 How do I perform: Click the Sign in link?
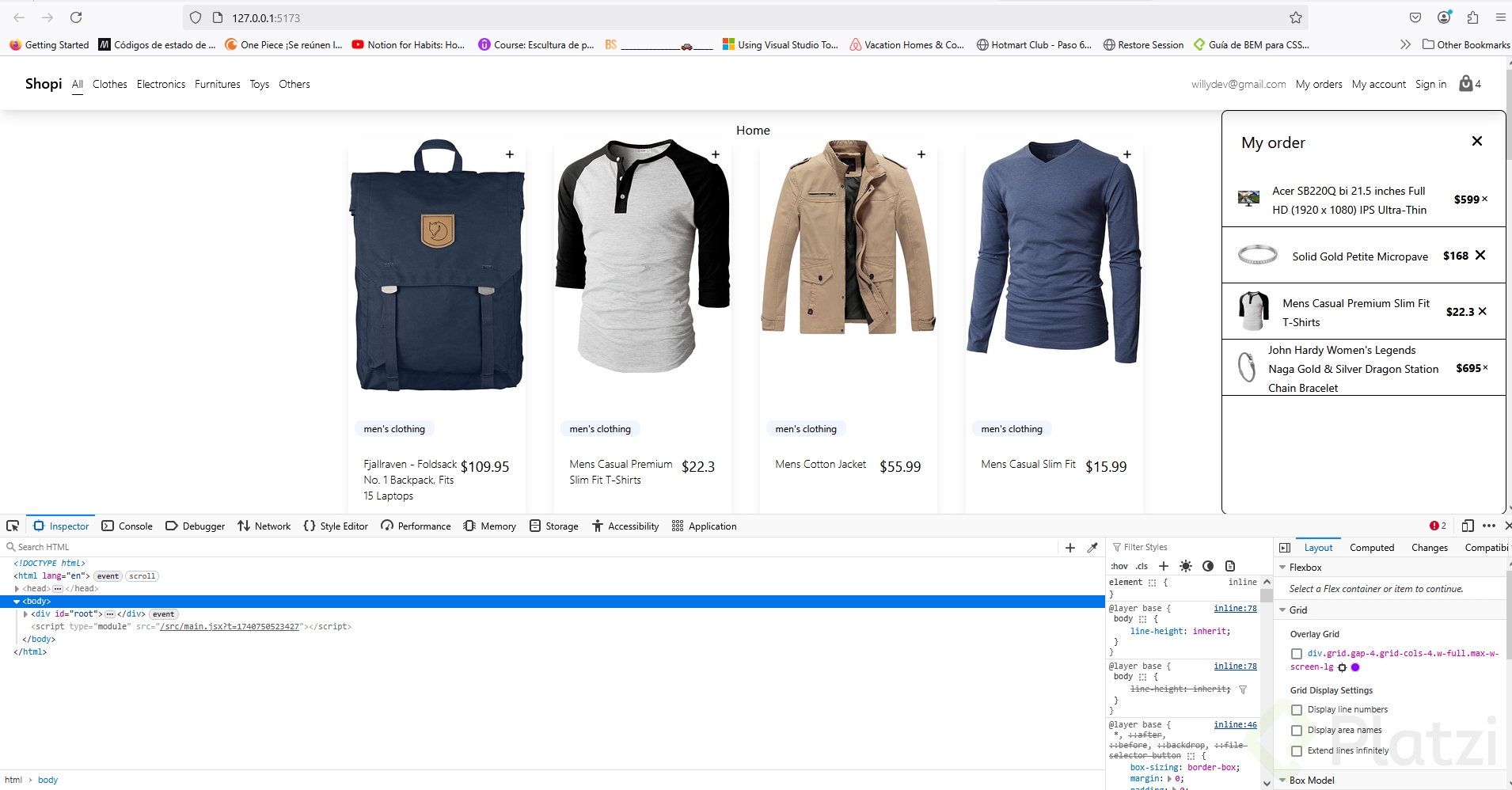pyautogui.click(x=1431, y=84)
